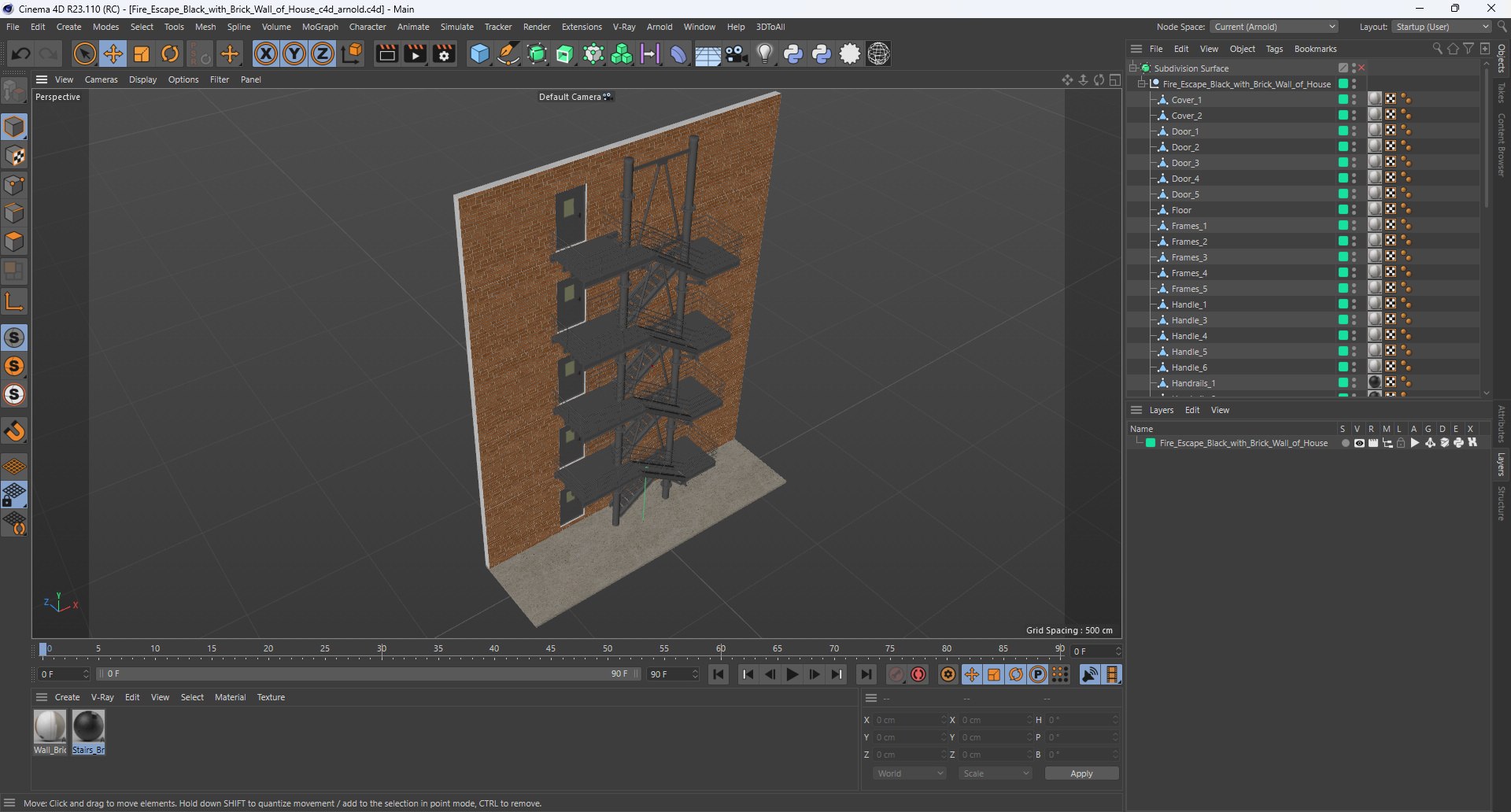Toggle Autokeying record button
1511x812 pixels.
coord(918,674)
